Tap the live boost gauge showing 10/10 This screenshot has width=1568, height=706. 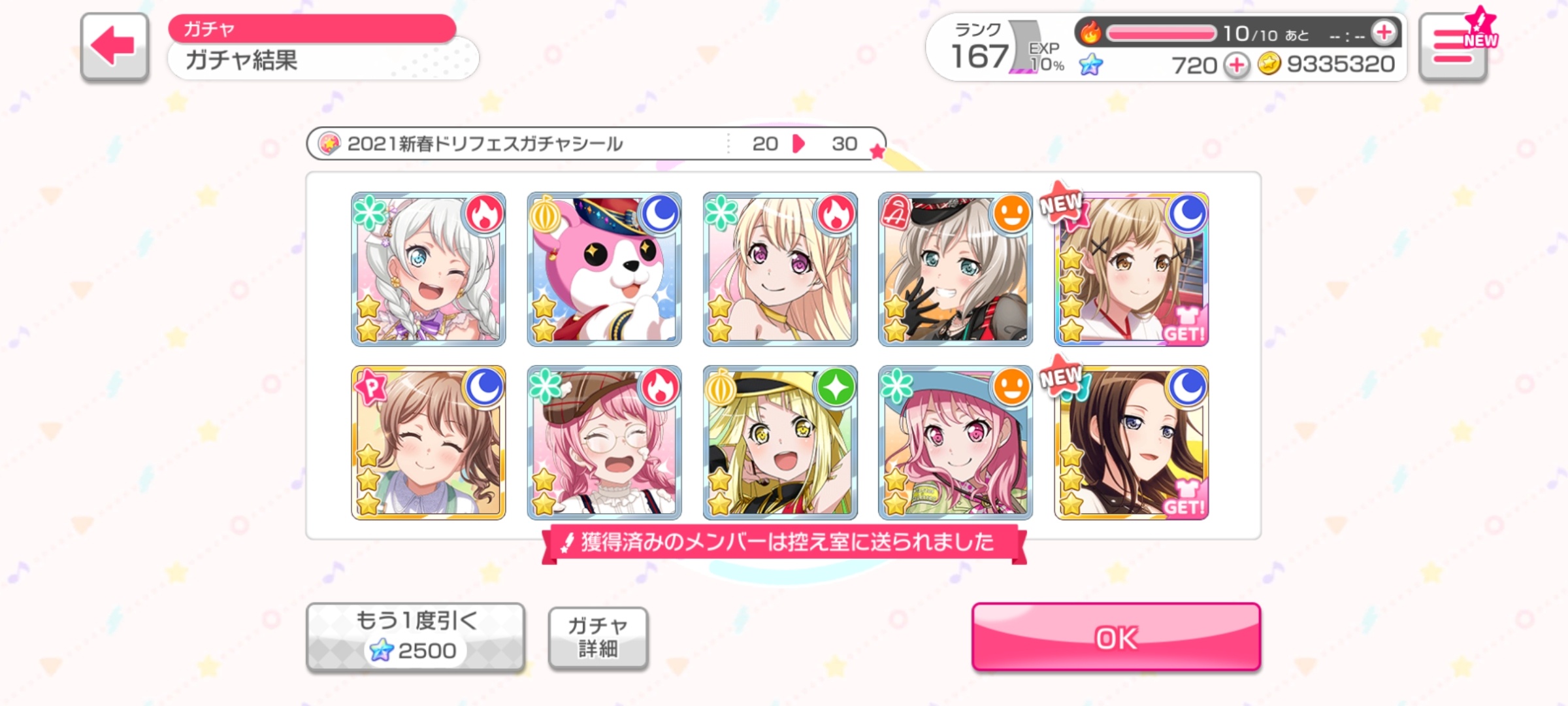[1161, 33]
